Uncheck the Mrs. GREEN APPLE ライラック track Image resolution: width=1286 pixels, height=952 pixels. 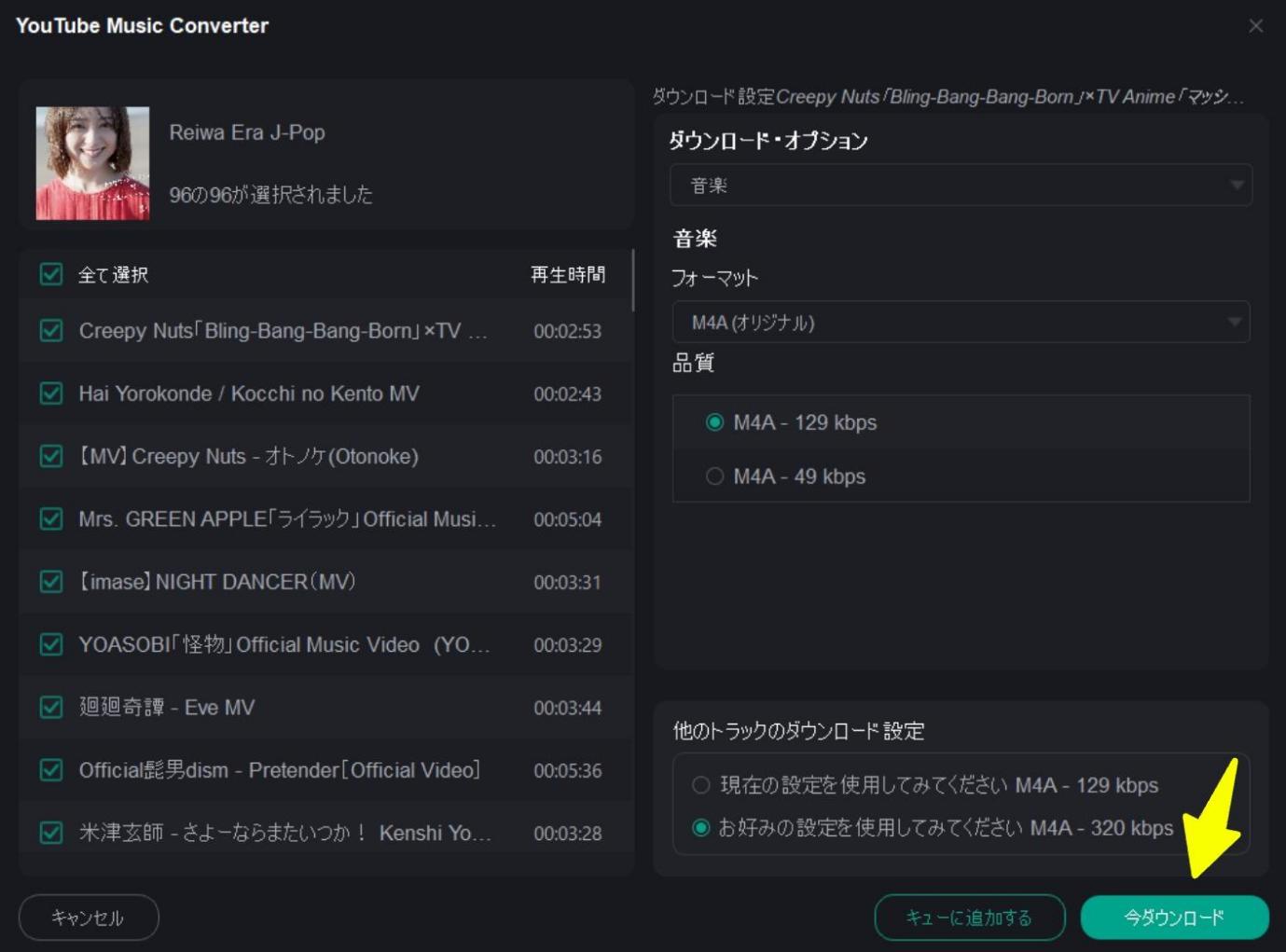pyautogui.click(x=51, y=518)
